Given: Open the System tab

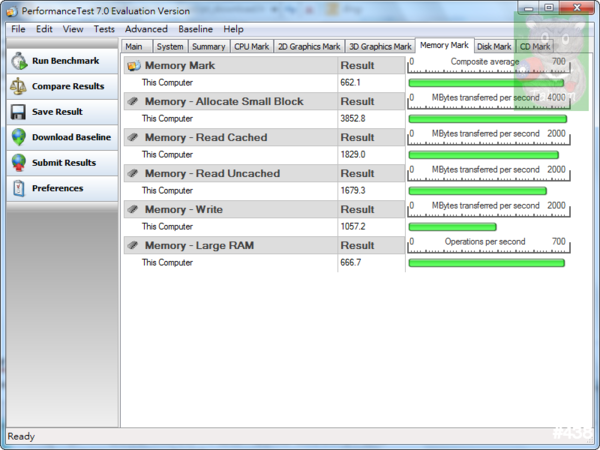Looking at the screenshot, I should [x=170, y=46].
